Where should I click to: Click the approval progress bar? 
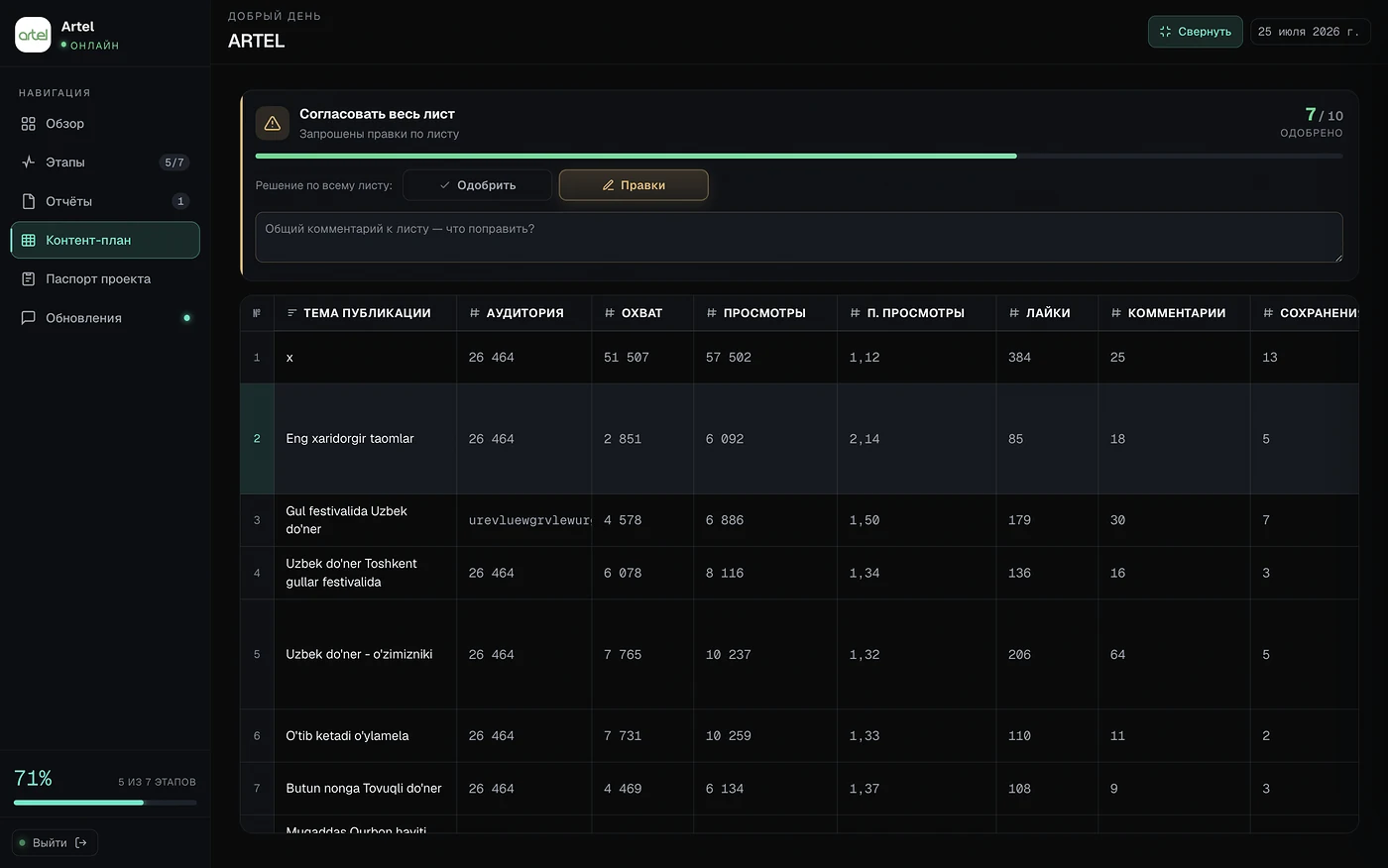coord(799,156)
